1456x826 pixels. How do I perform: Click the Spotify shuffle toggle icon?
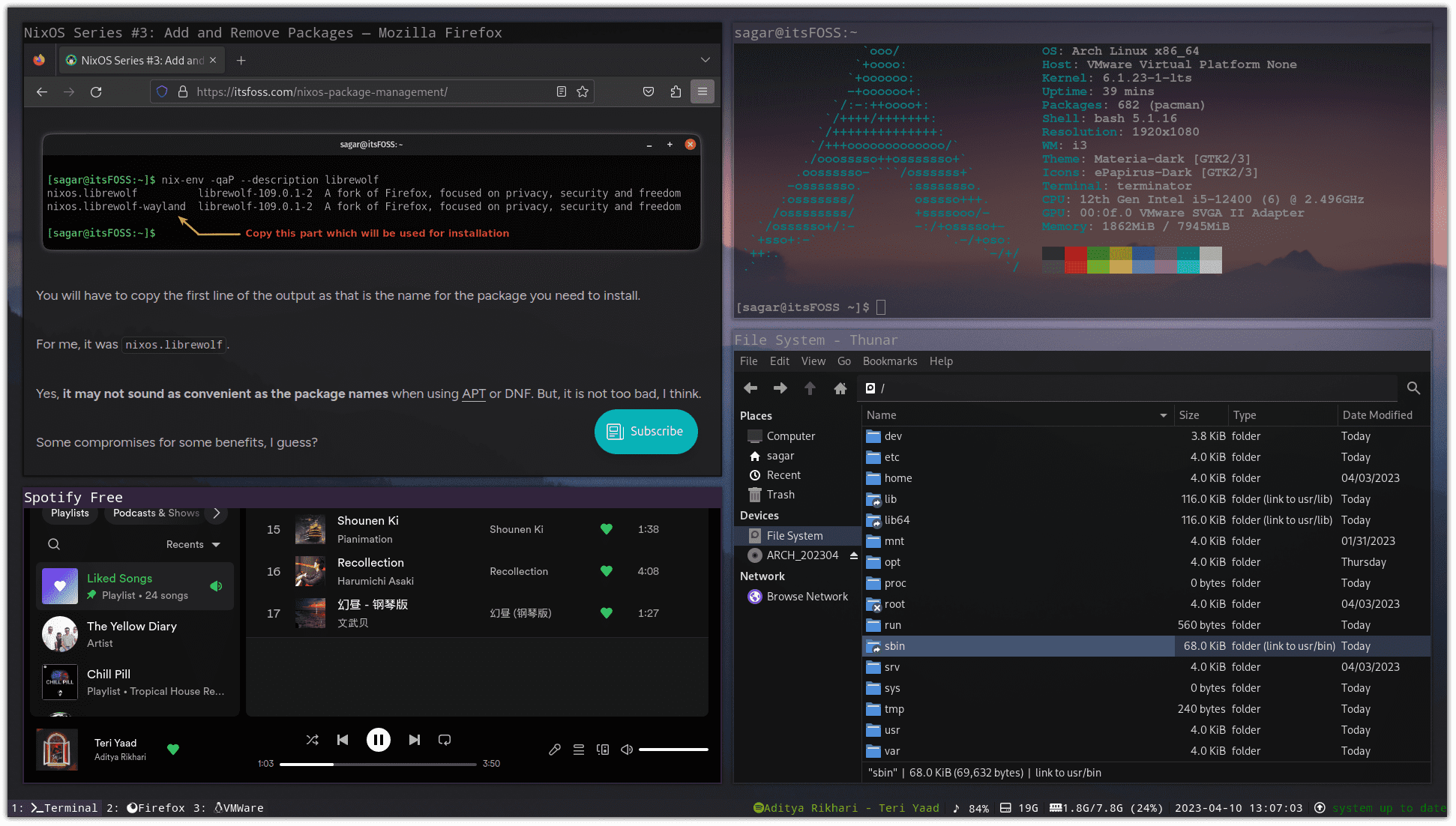pos(311,740)
